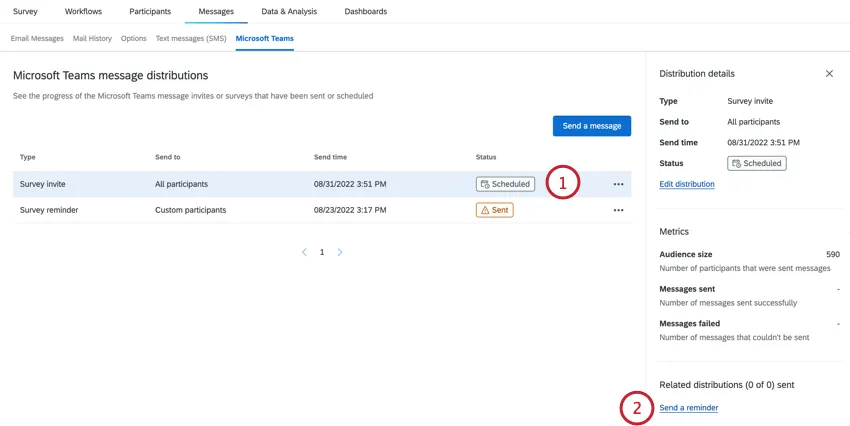Go to Data & Analysis tab
850x426 pixels.
tap(289, 12)
